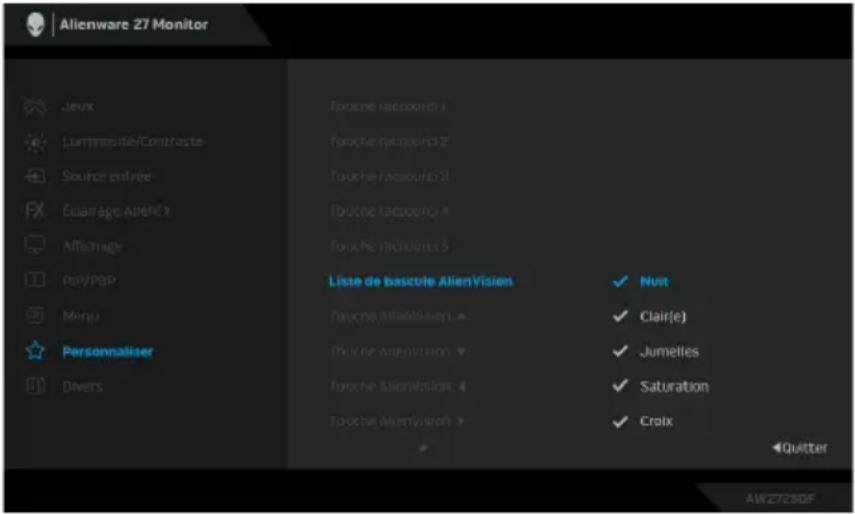Select Touche raccourci 1

(388, 106)
